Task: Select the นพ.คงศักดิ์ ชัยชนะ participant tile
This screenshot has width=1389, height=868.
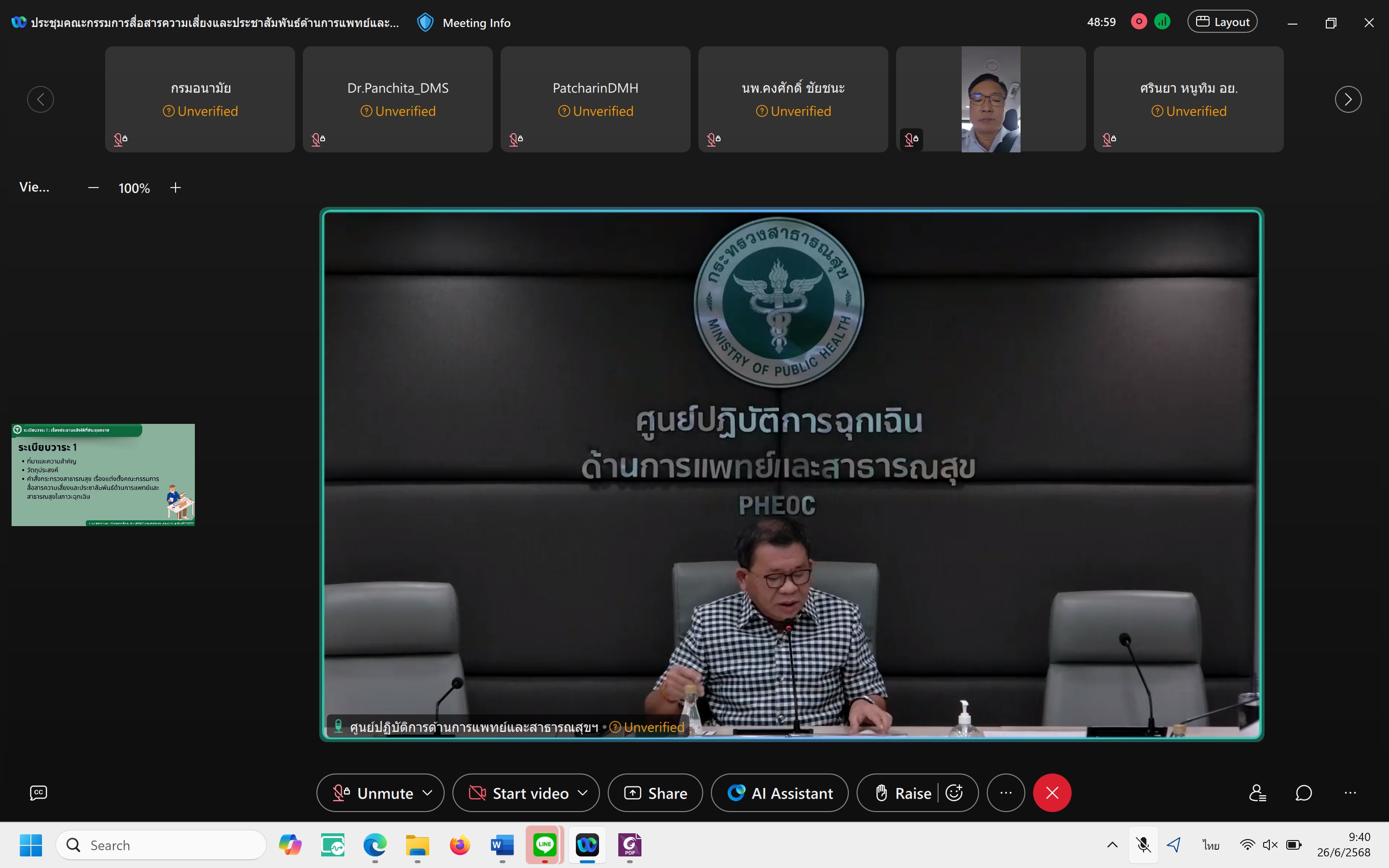Action: tap(793, 99)
